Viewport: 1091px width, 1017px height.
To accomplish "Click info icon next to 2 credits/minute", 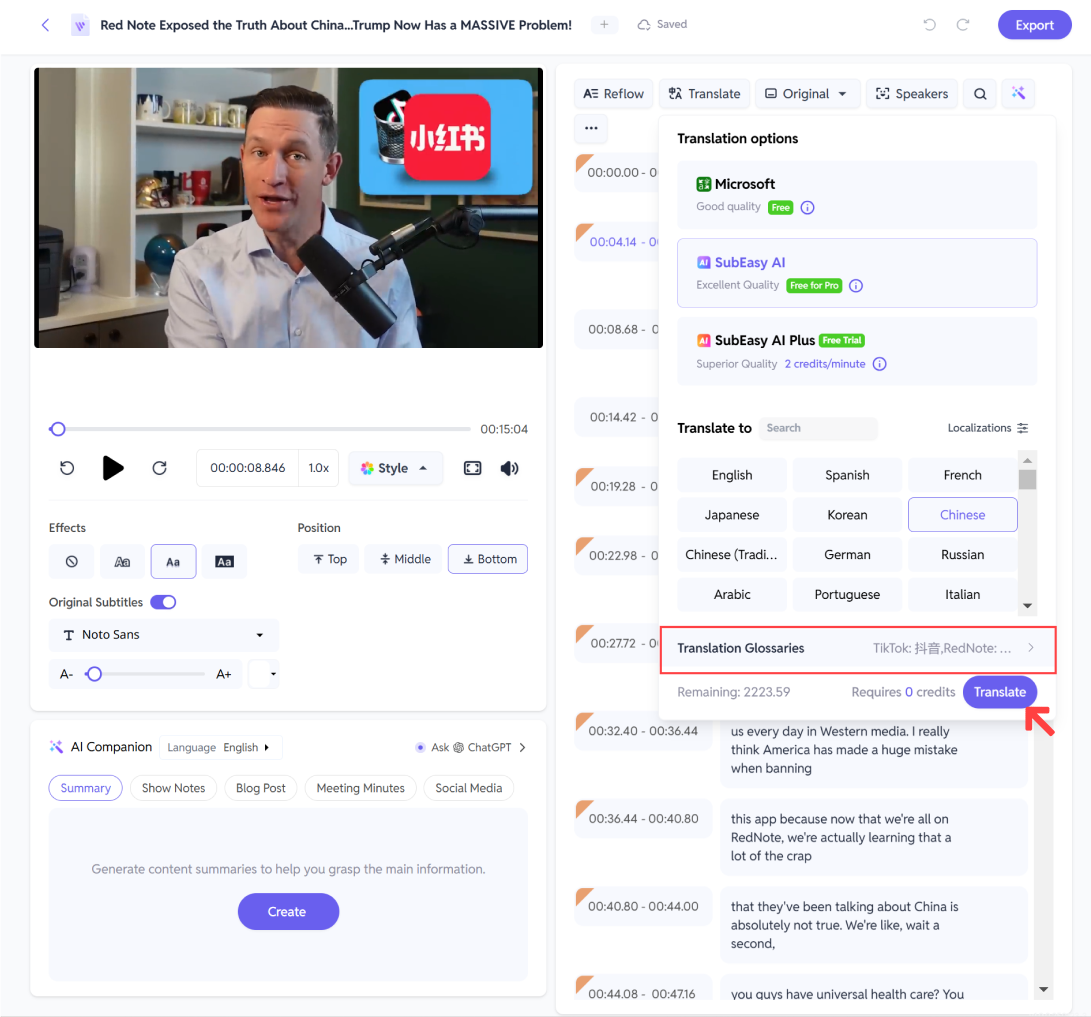I will pos(879,364).
